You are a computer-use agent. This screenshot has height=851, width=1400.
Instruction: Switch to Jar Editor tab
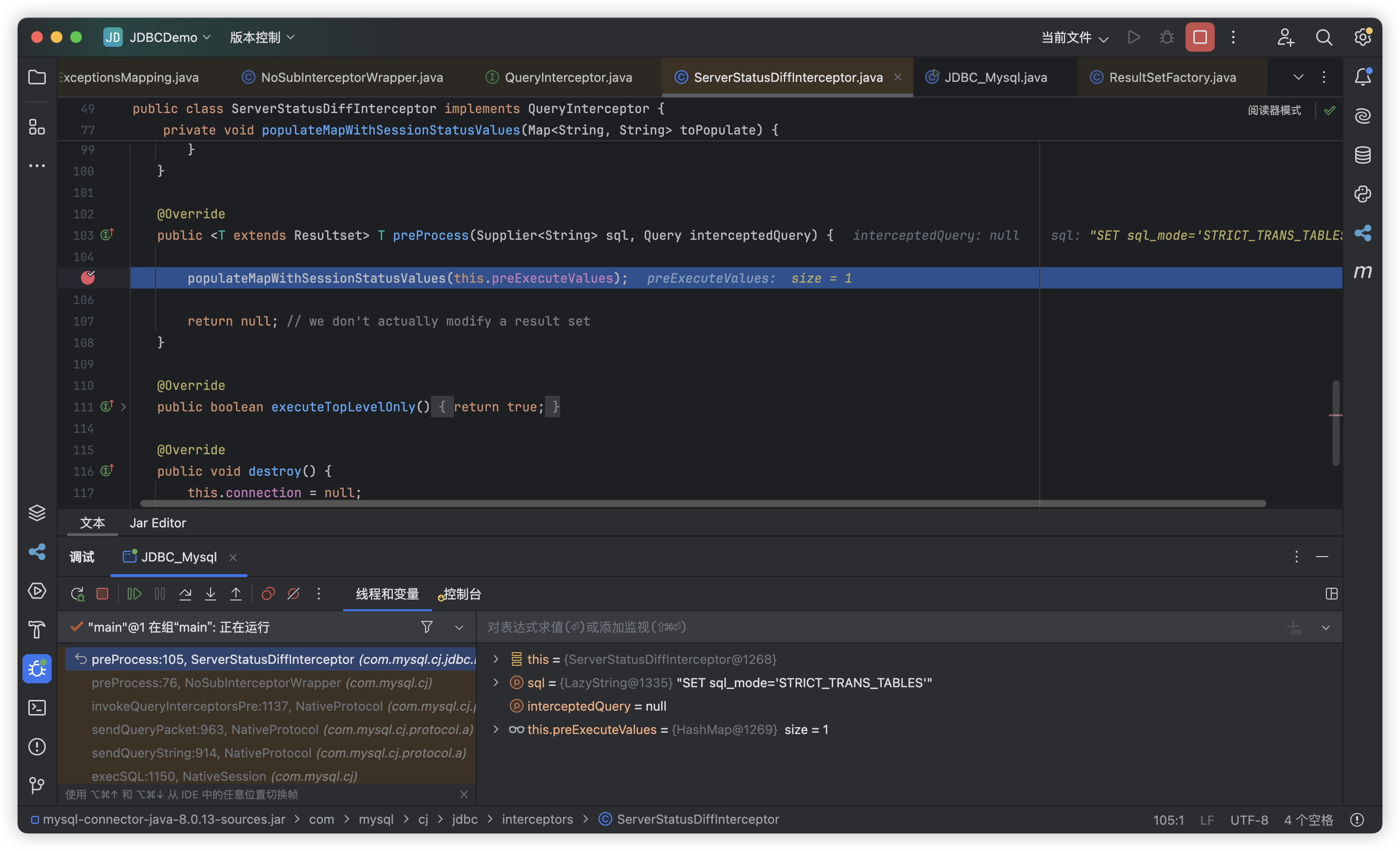pos(158,522)
